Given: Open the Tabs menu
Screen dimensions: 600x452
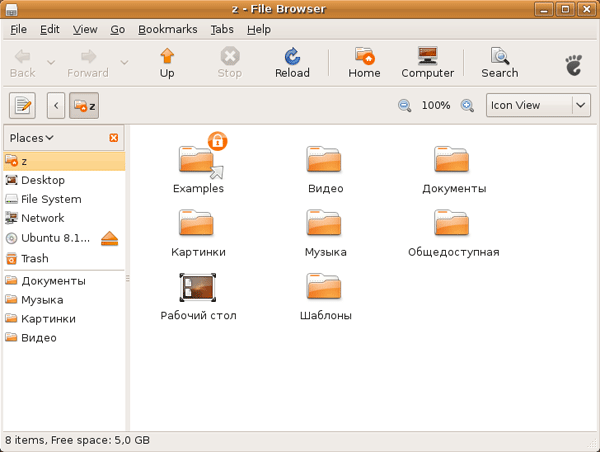Looking at the screenshot, I should click(x=222, y=30).
